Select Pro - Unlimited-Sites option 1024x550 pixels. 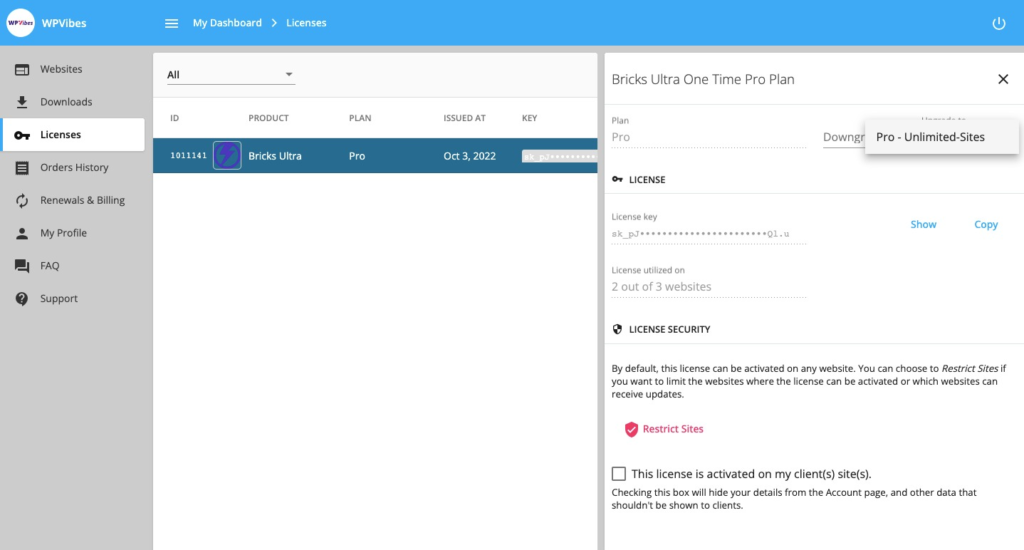942,137
